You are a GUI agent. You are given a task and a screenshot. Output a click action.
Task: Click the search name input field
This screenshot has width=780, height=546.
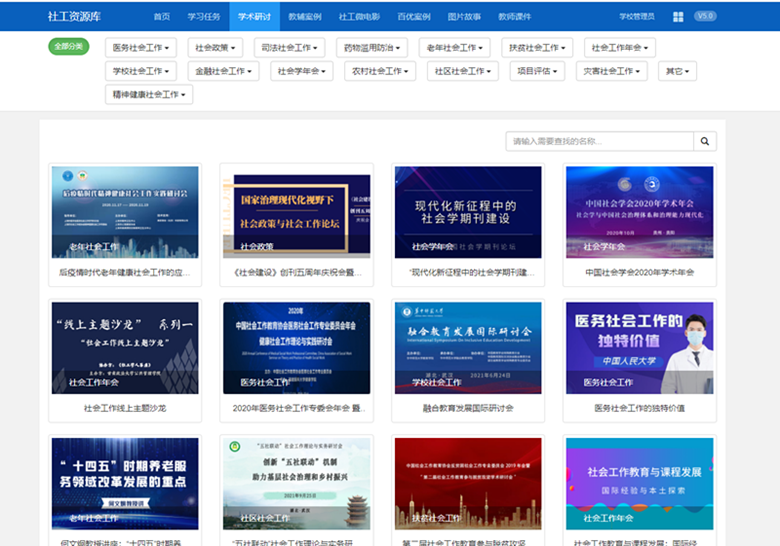click(599, 142)
